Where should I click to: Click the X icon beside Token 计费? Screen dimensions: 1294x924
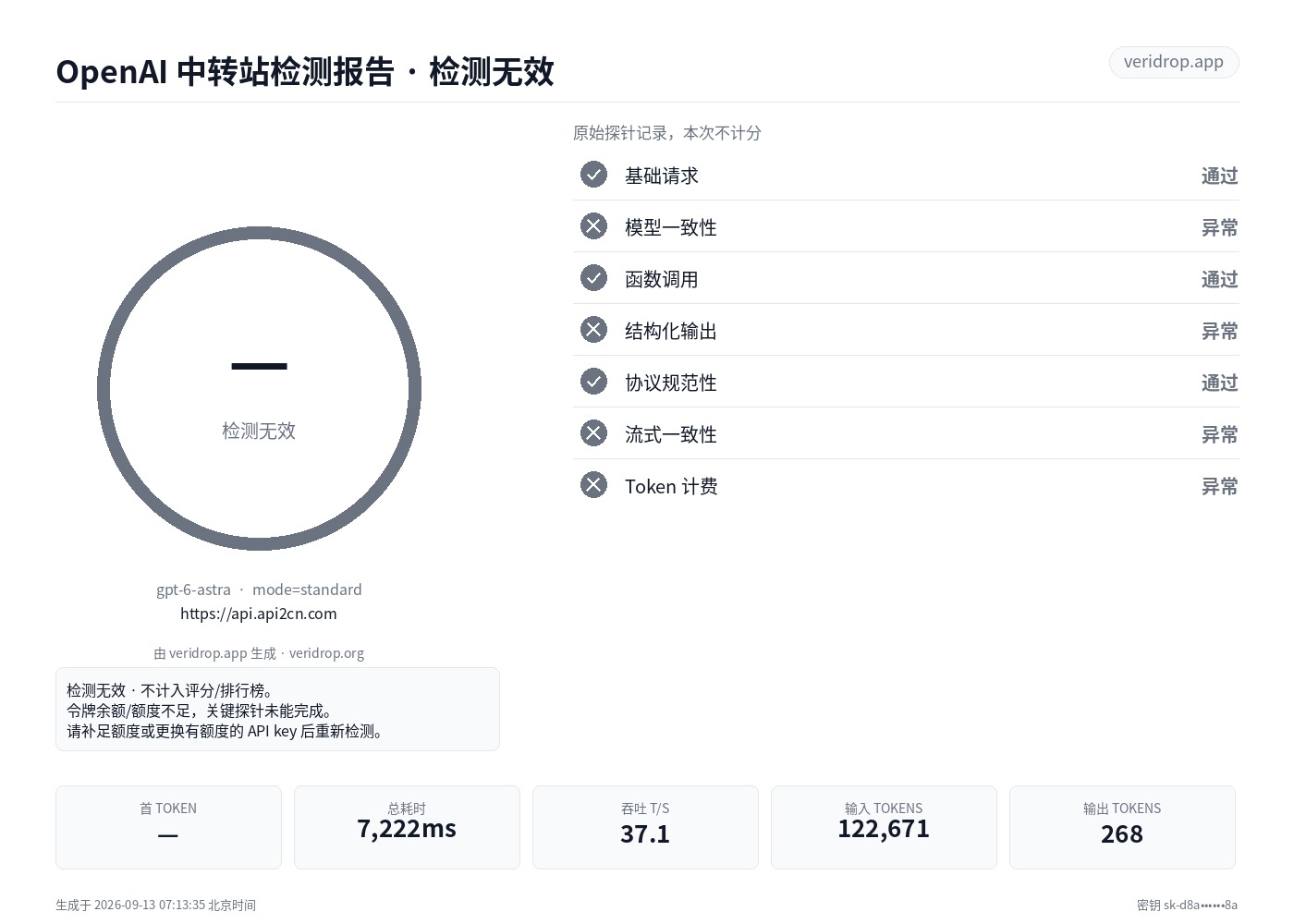(593, 485)
